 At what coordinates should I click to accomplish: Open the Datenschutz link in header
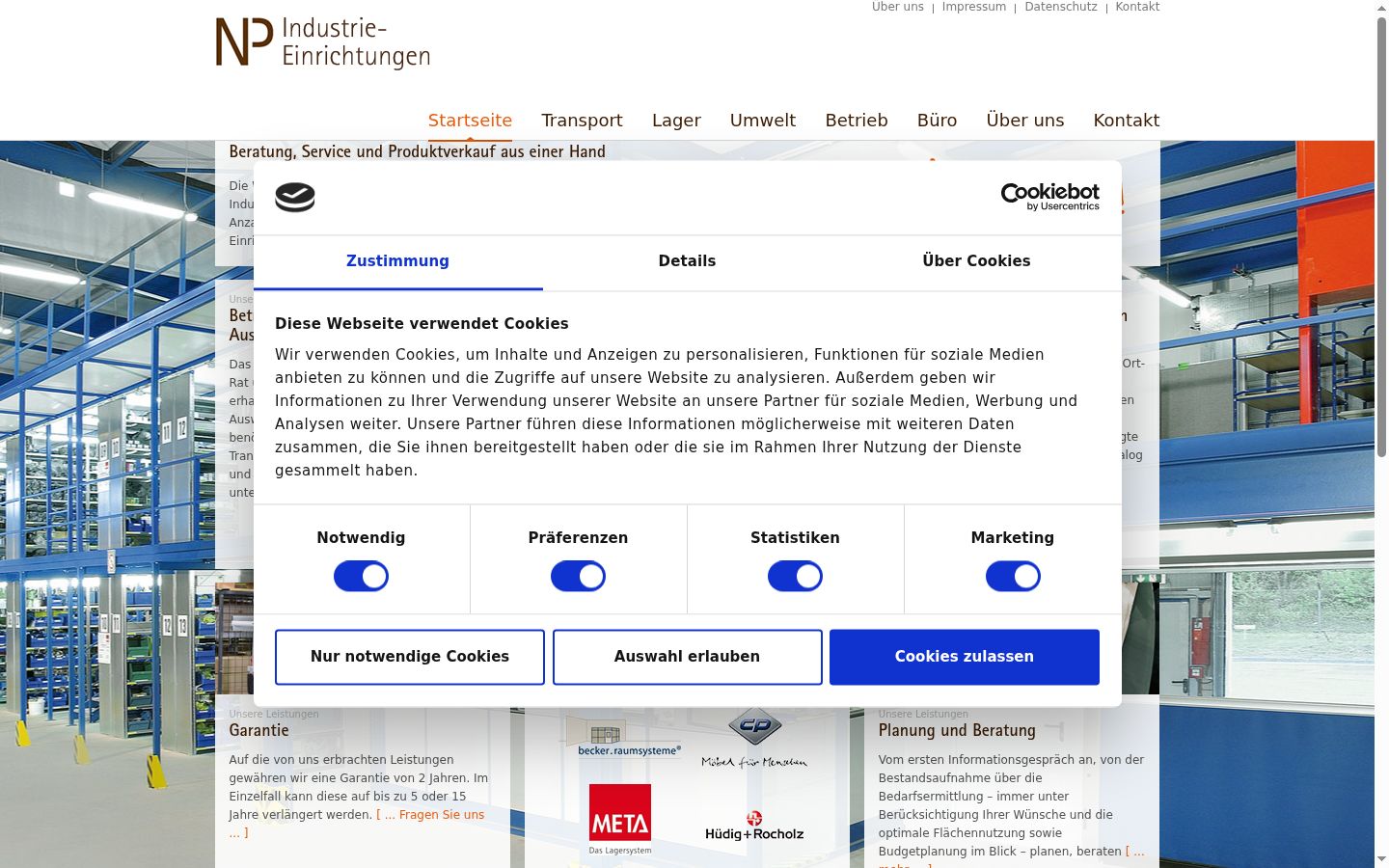point(1061,7)
